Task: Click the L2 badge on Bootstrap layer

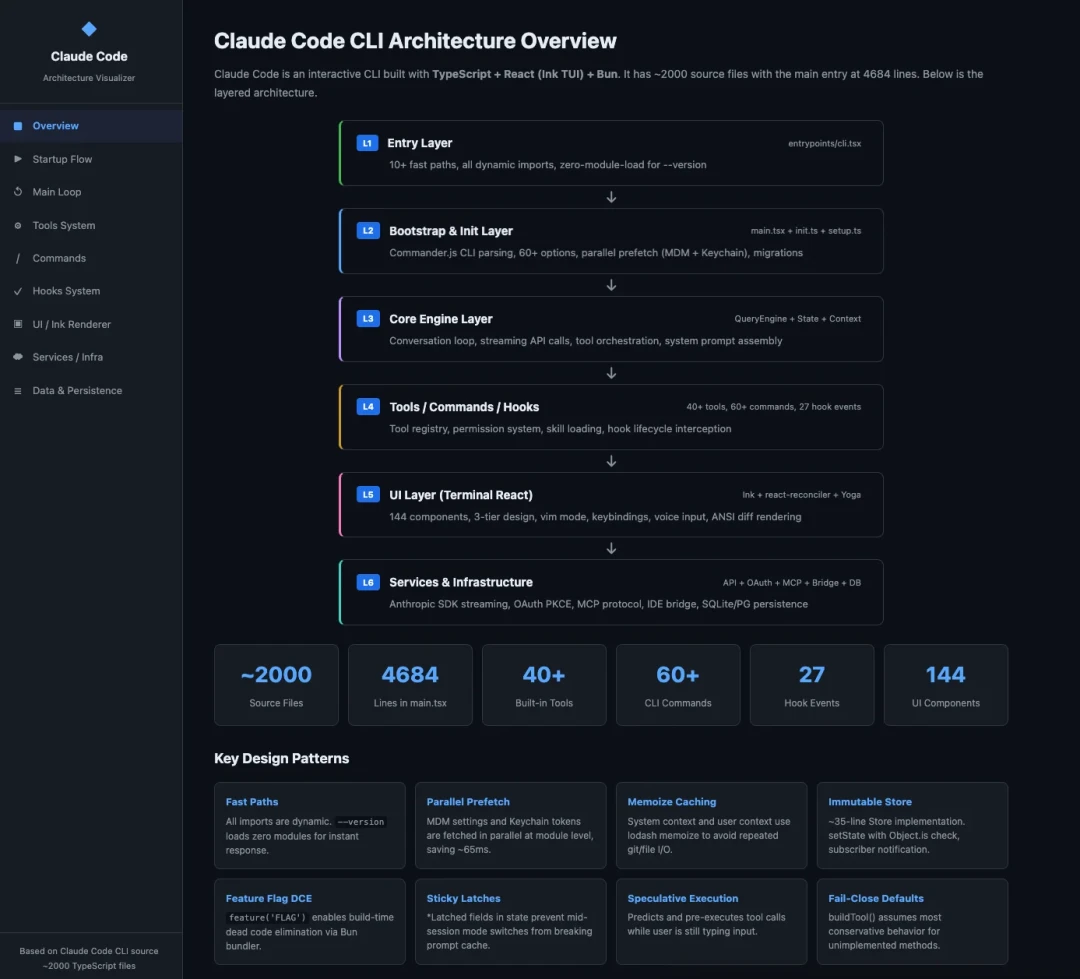Action: click(x=368, y=231)
